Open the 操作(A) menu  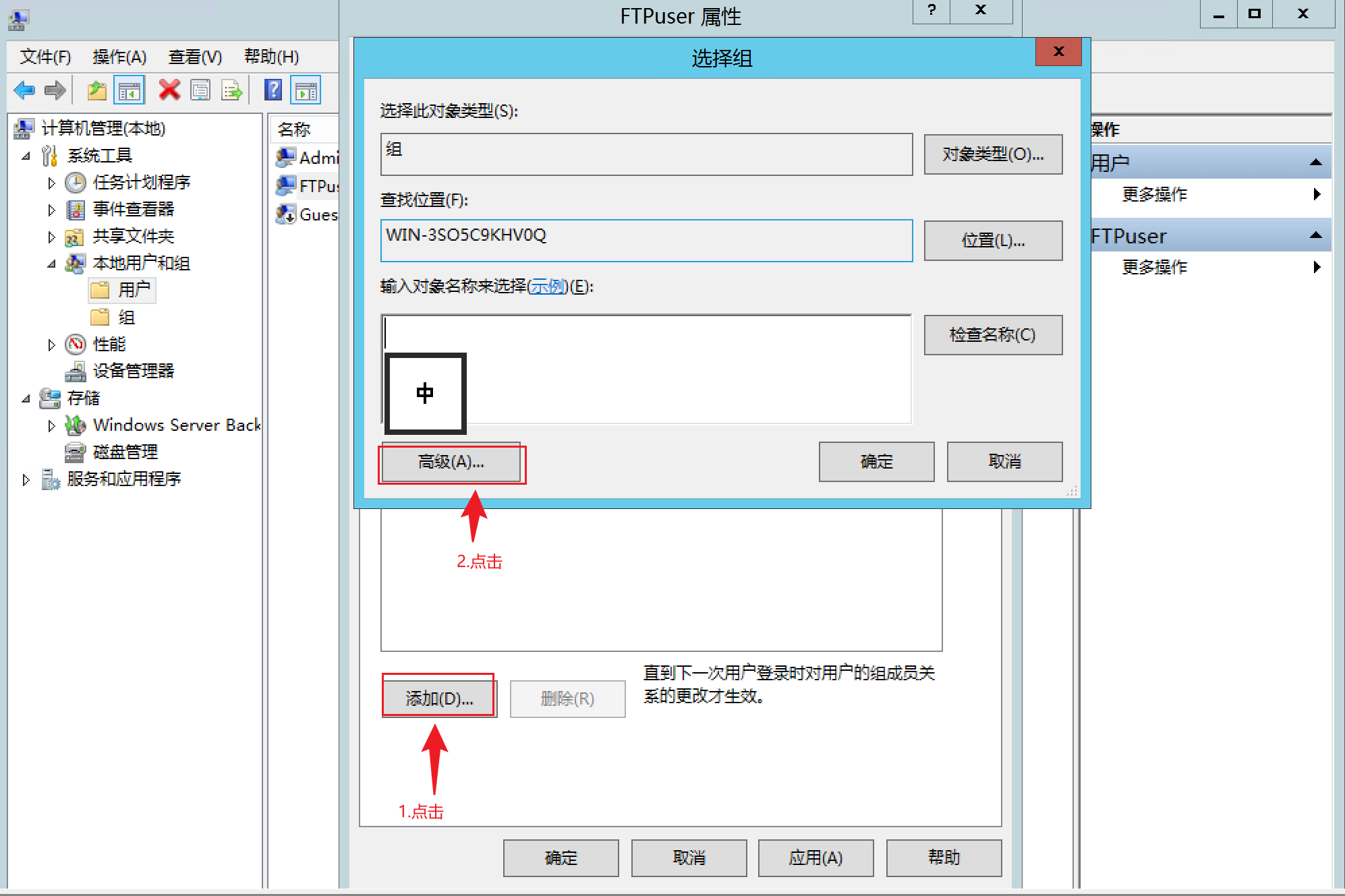119,57
